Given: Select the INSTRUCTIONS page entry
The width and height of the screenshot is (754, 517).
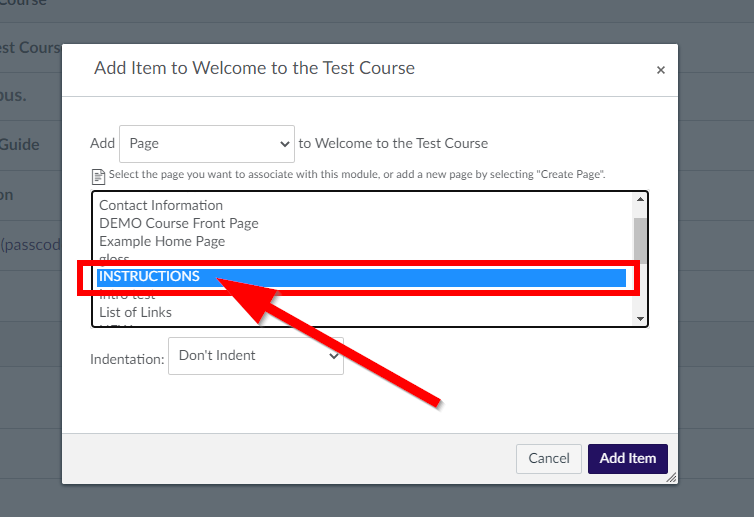Looking at the screenshot, I should click(x=362, y=277).
